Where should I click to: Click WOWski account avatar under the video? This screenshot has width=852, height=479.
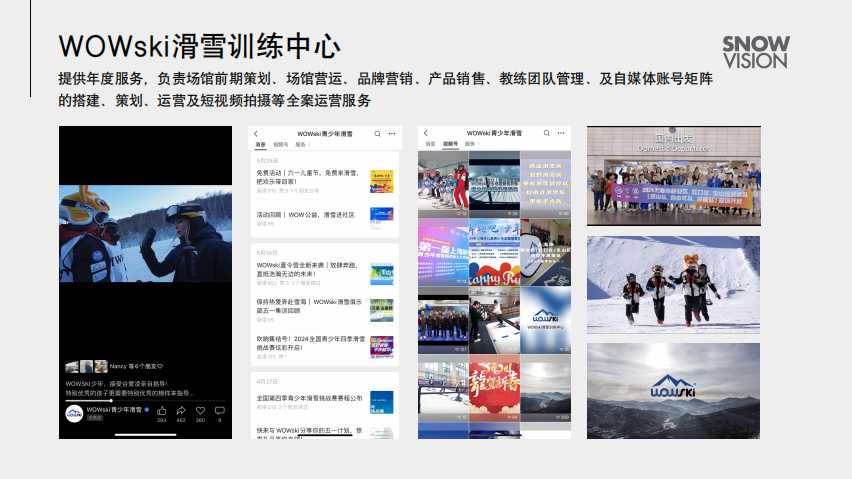click(x=74, y=412)
